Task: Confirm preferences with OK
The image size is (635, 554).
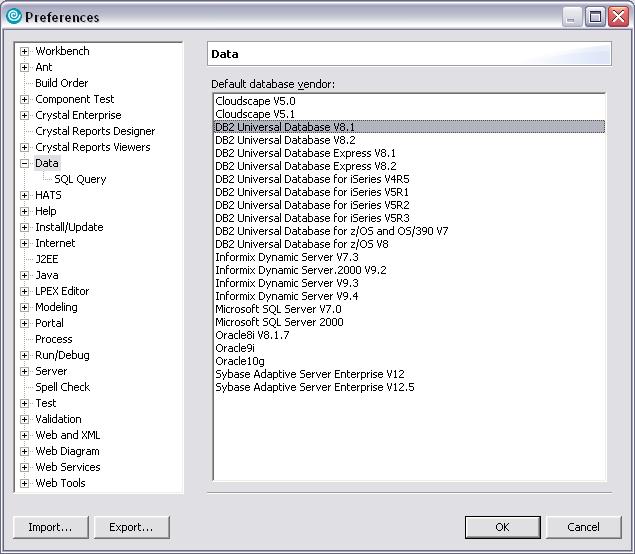Action: [503, 527]
